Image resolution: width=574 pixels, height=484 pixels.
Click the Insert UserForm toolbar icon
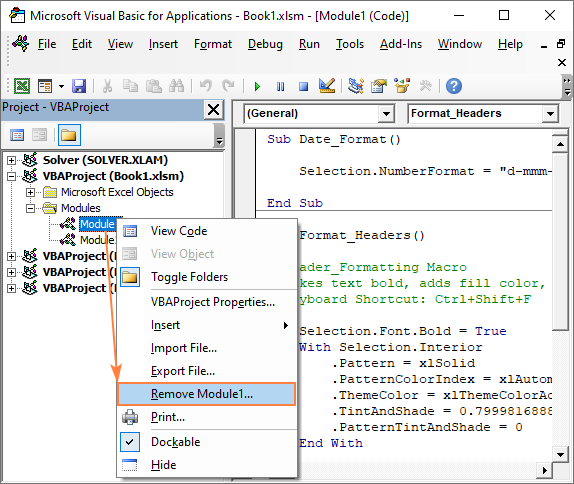click(45, 86)
